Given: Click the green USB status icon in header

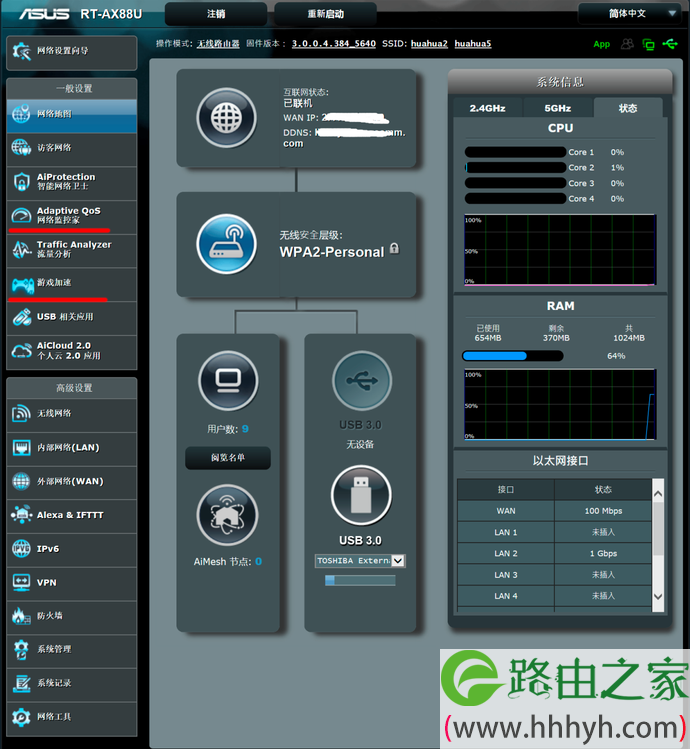Looking at the screenshot, I should pos(670,44).
